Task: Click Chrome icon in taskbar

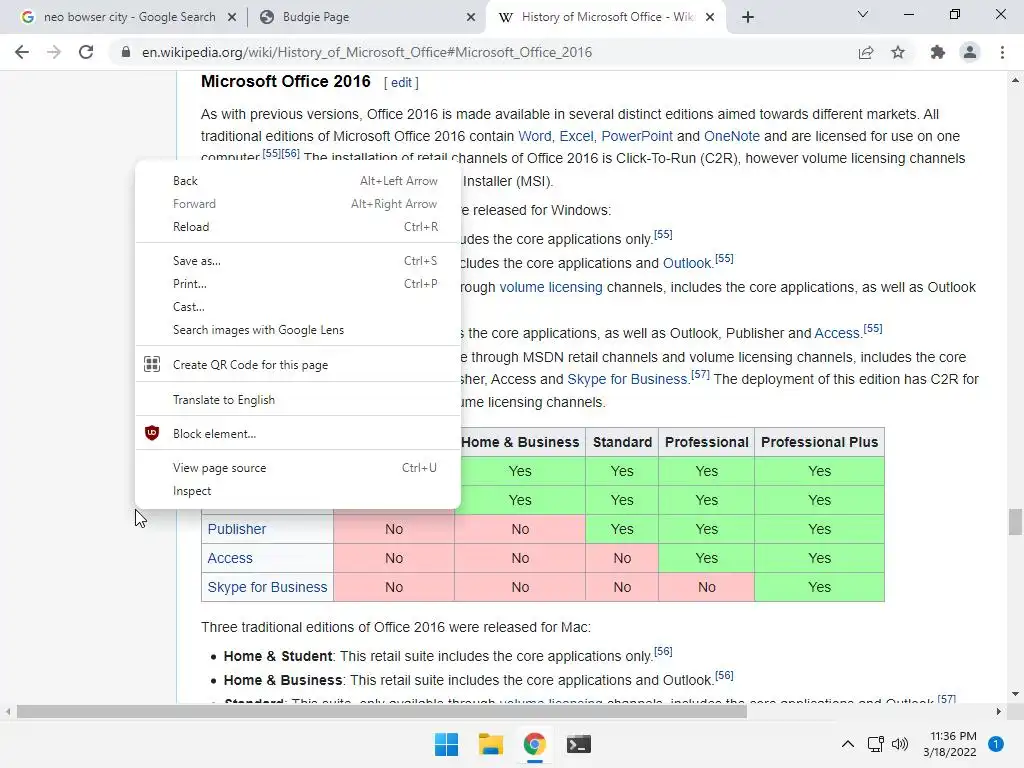Action: click(x=534, y=744)
